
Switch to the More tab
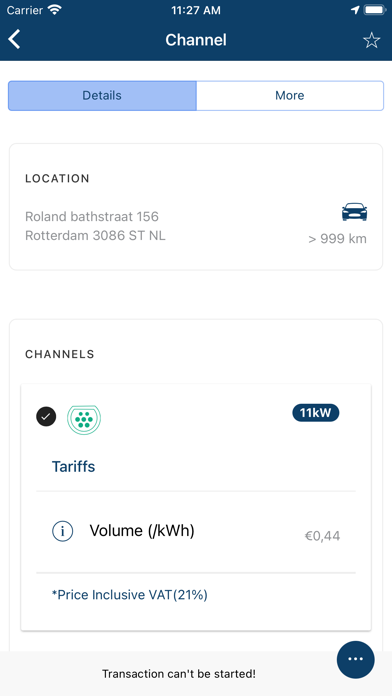click(x=290, y=95)
